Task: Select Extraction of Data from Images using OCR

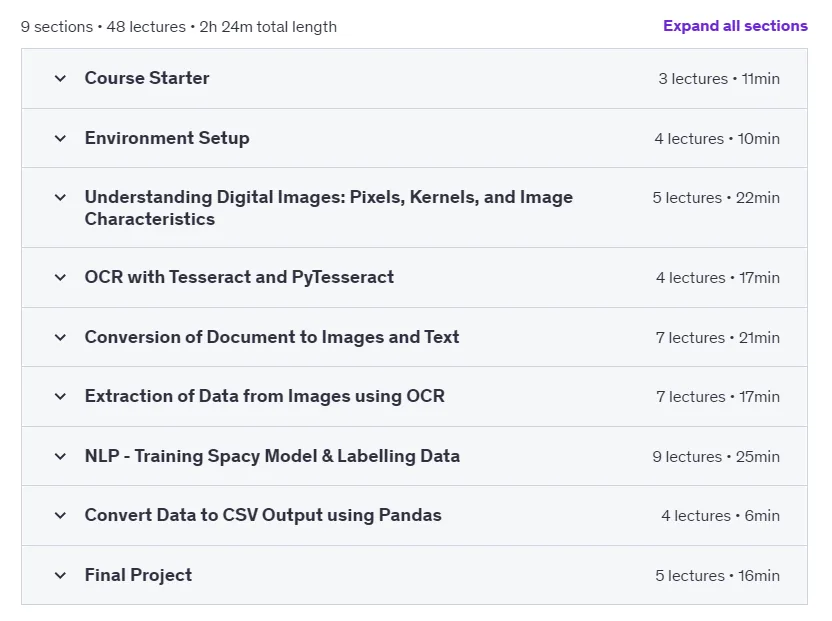Action: (x=265, y=396)
